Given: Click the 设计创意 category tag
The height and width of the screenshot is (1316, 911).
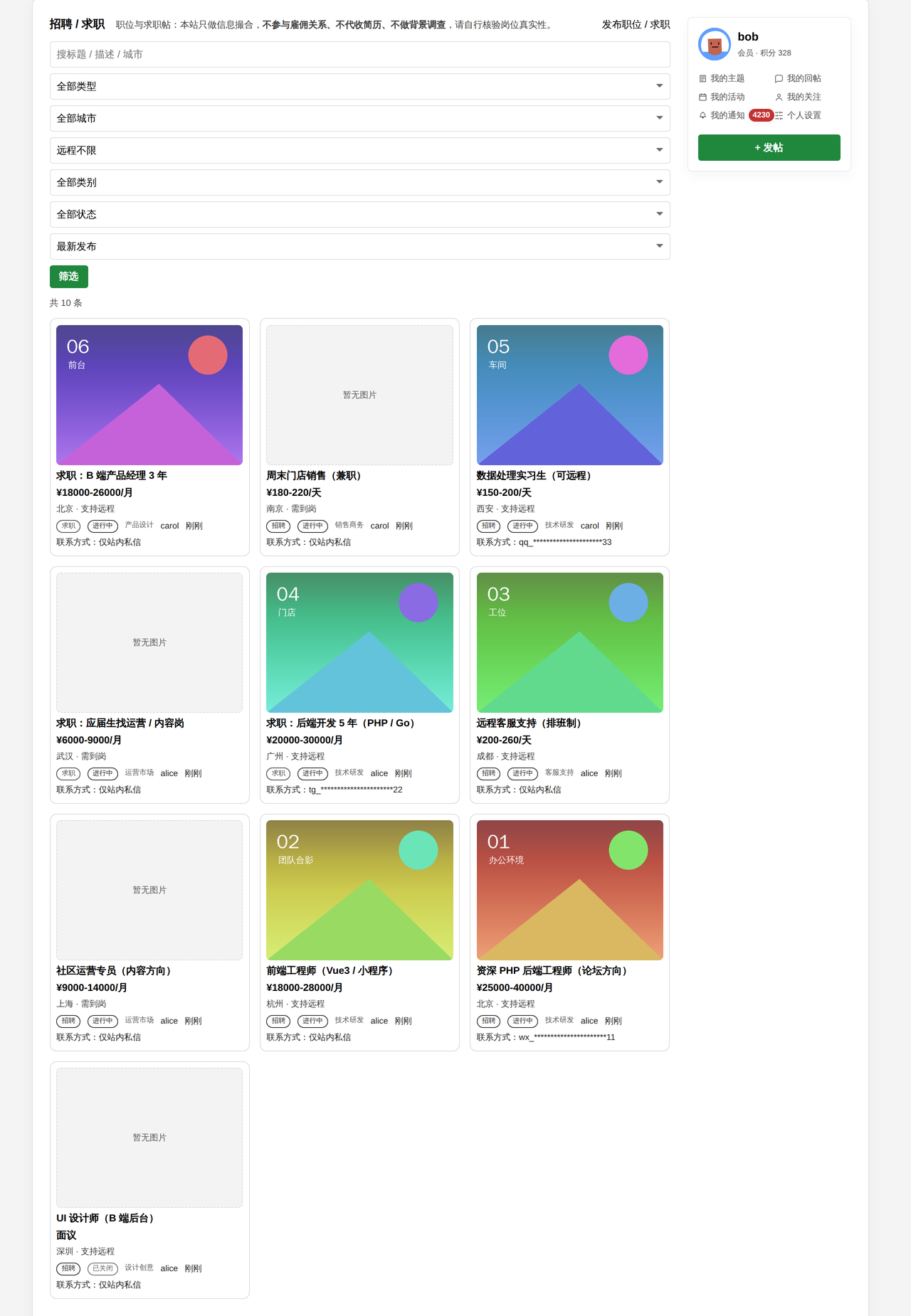Looking at the screenshot, I should (139, 1268).
